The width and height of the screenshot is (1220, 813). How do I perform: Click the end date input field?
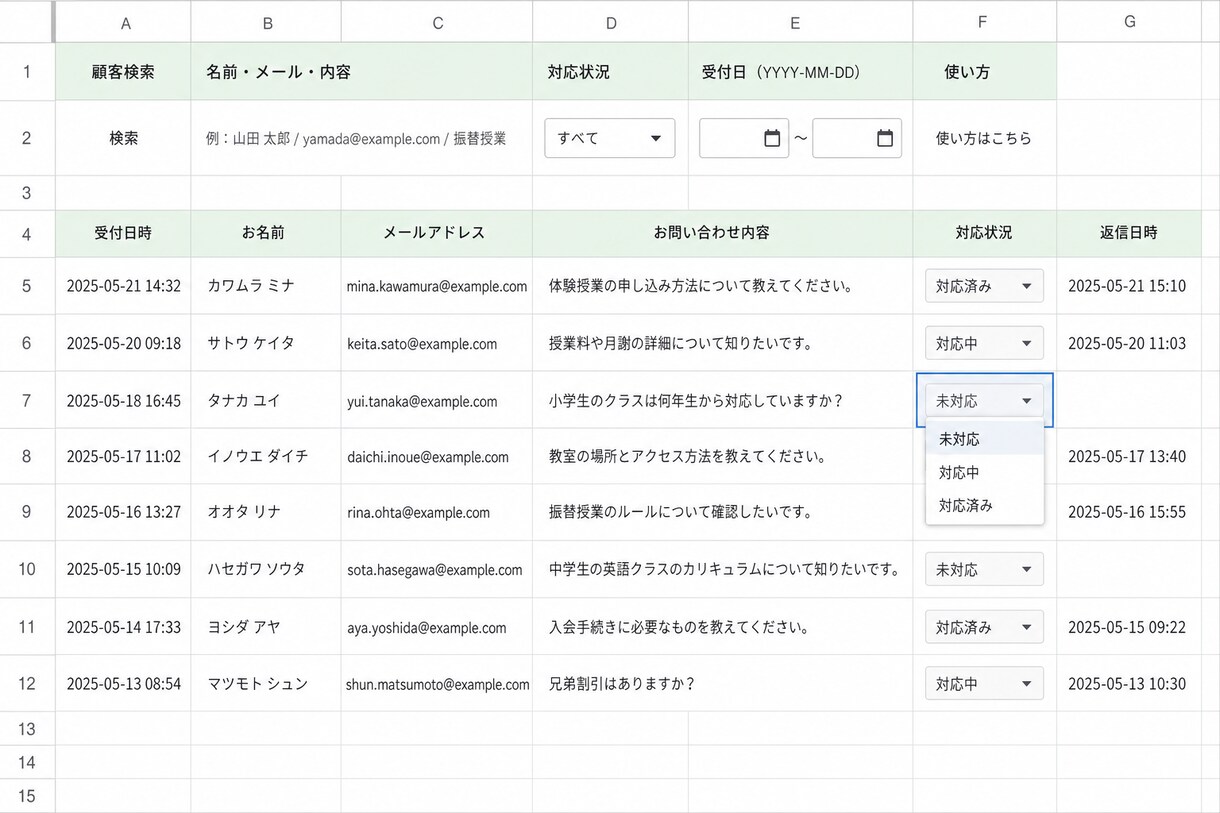coord(857,139)
